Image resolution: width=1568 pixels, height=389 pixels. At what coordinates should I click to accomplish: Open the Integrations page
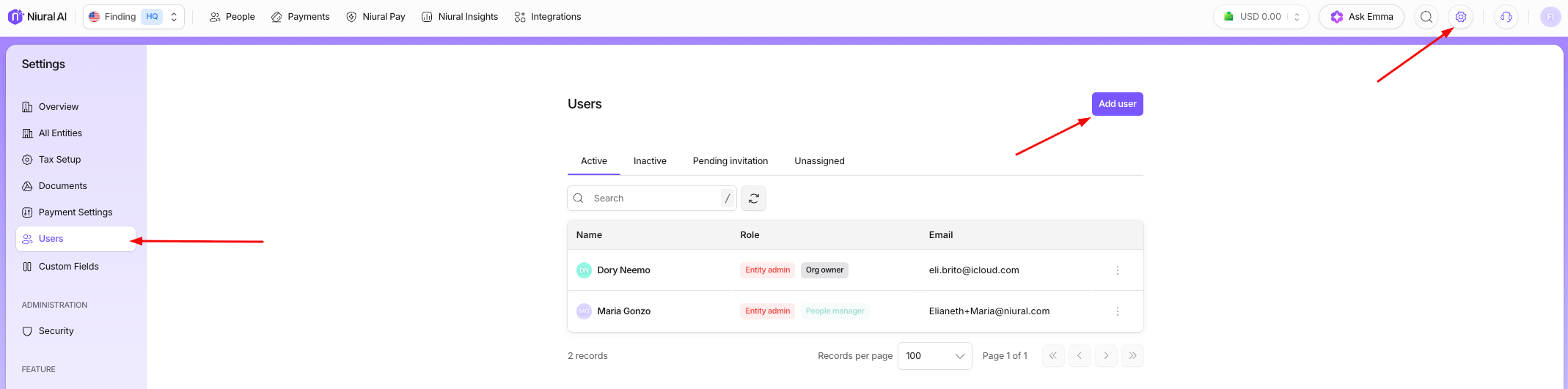[x=547, y=16]
